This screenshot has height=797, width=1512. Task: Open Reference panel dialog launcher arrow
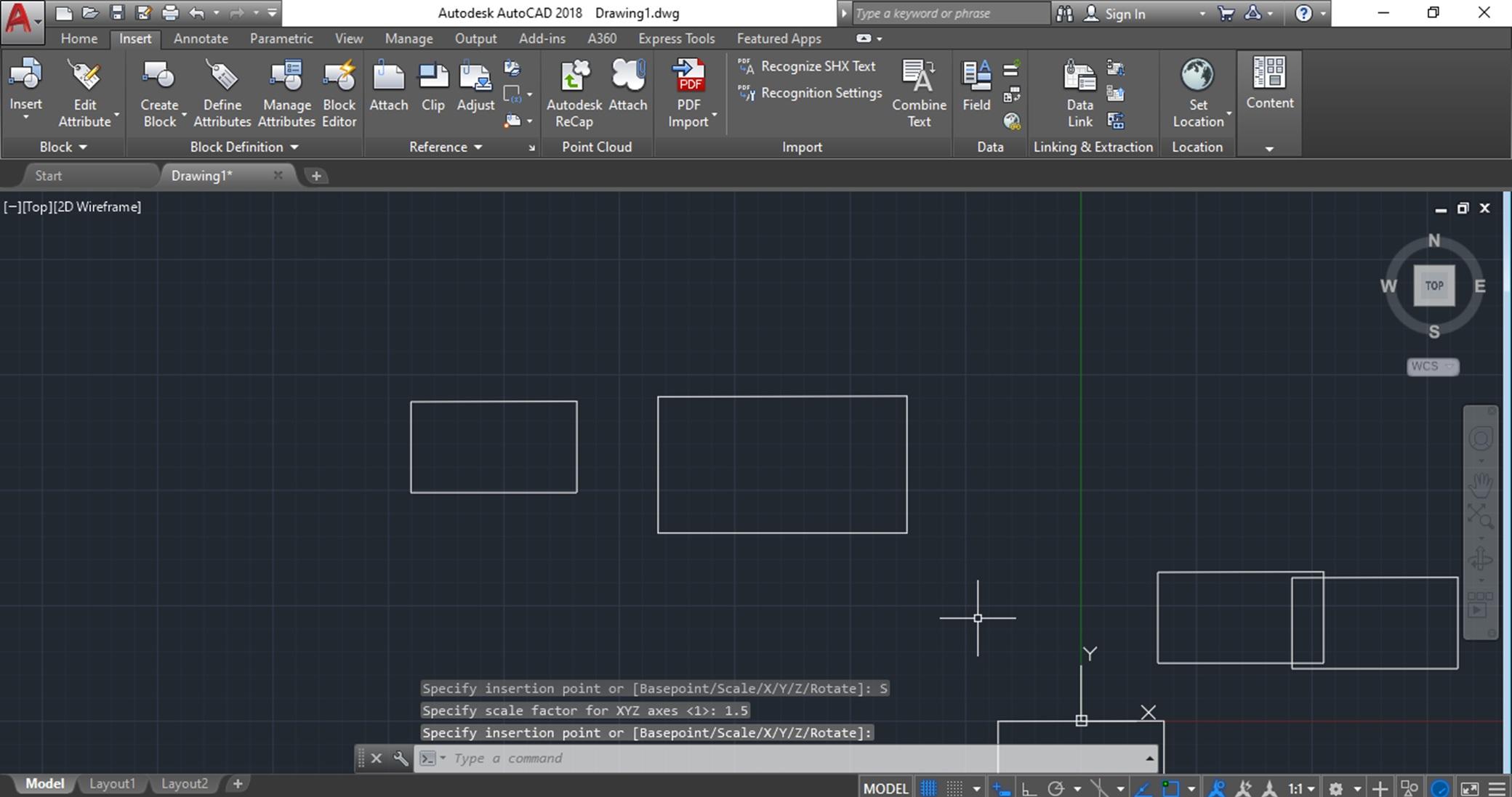coord(531,147)
